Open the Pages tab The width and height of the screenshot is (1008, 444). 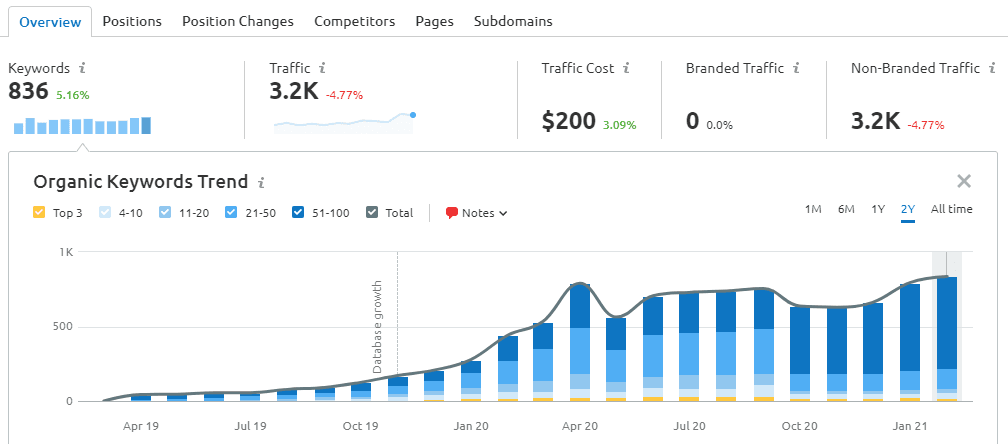(x=435, y=21)
